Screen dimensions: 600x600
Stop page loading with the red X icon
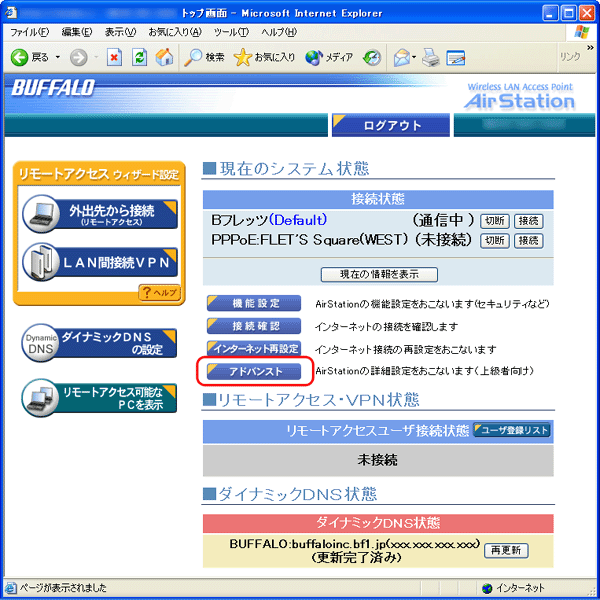point(114,58)
